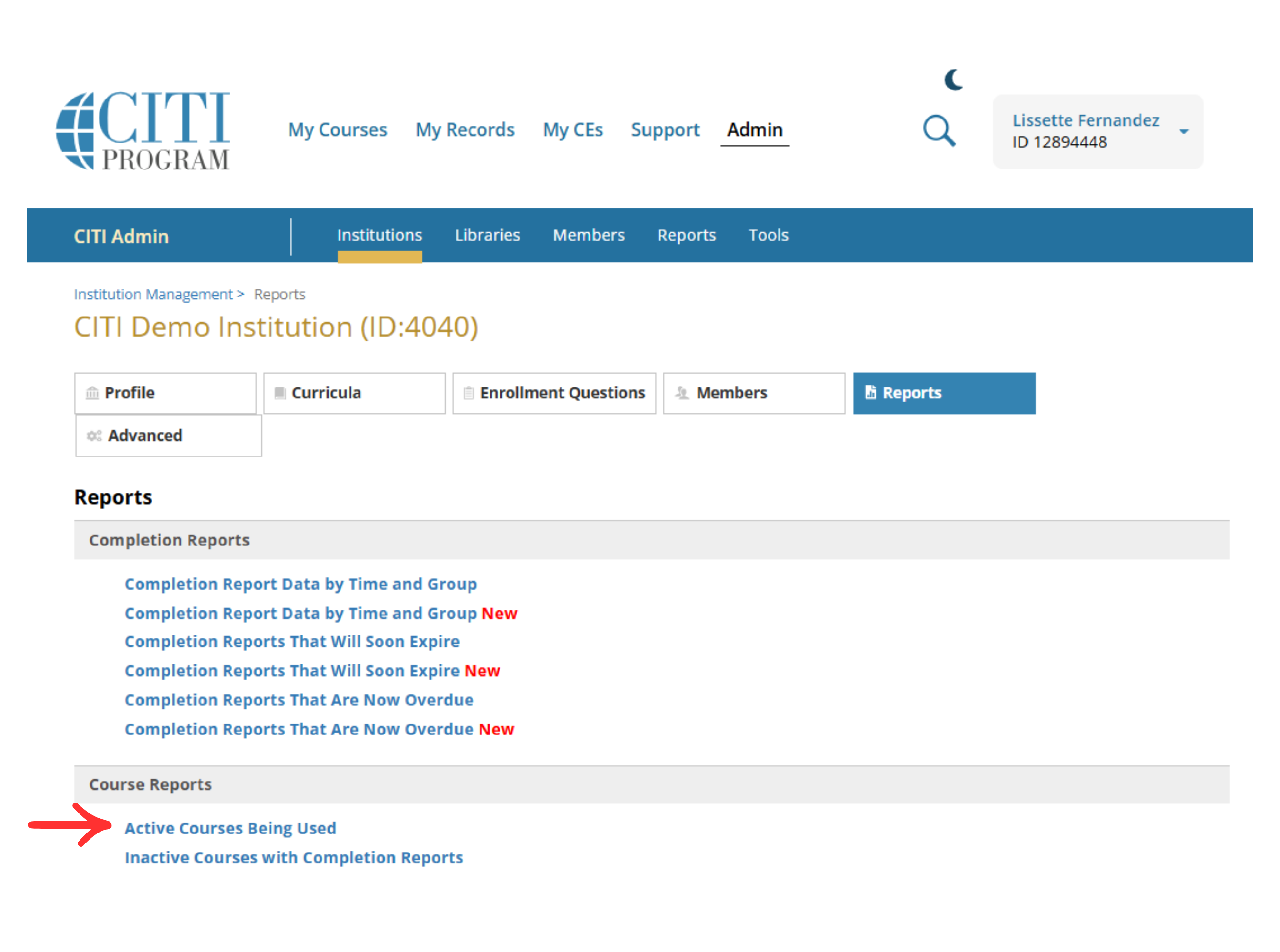Open the institution Members tab button

(x=754, y=393)
